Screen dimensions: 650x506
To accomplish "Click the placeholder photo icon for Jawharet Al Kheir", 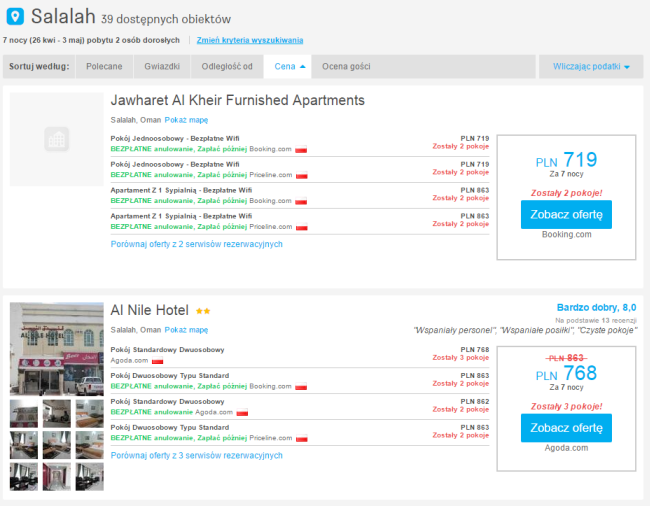I will (57, 139).
